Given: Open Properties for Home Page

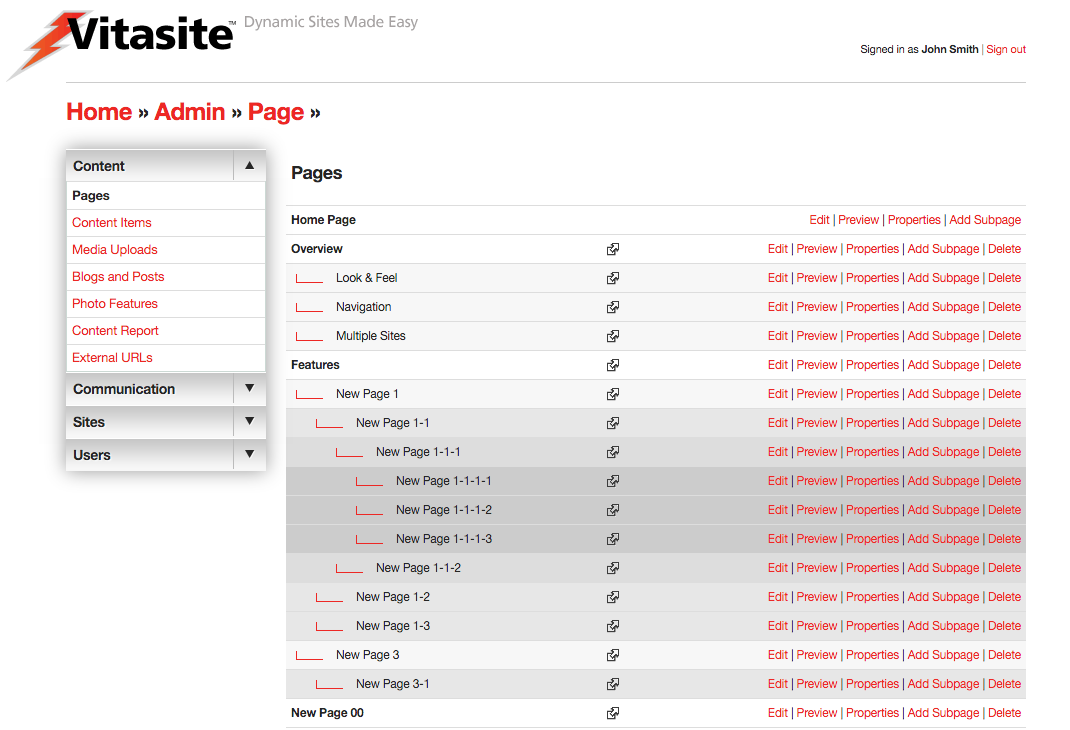Looking at the screenshot, I should (914, 220).
